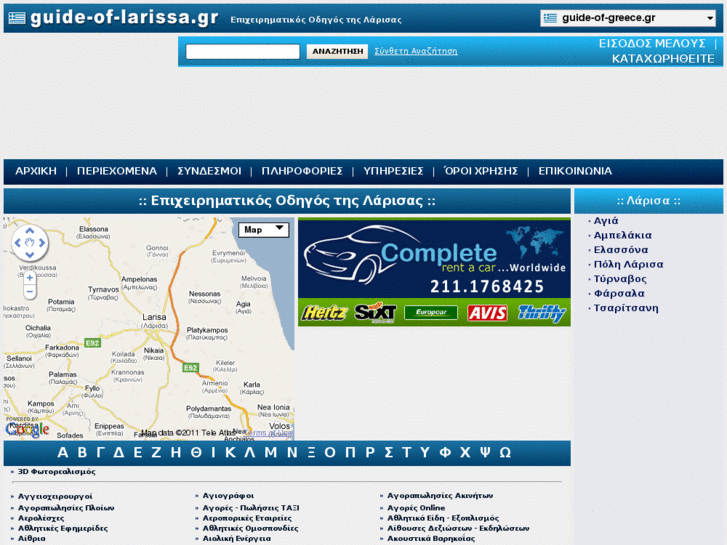The height and width of the screenshot is (545, 727).
Task: Open the ΥΠΗΡΕΣΙΕΣ menu item
Action: click(x=393, y=171)
